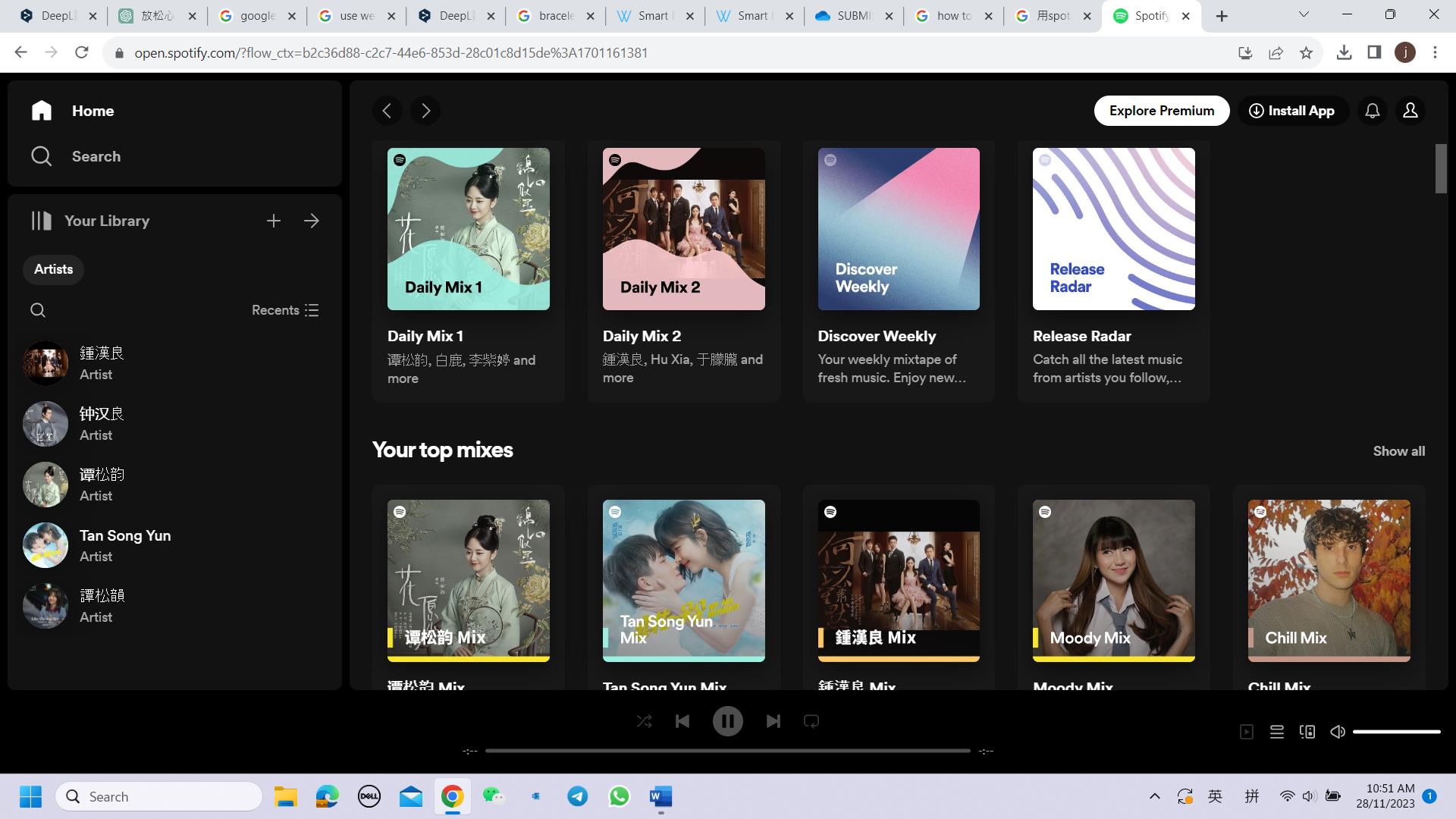This screenshot has height=819, width=1456.
Task: Select the Artists filter chip
Action: (53, 269)
